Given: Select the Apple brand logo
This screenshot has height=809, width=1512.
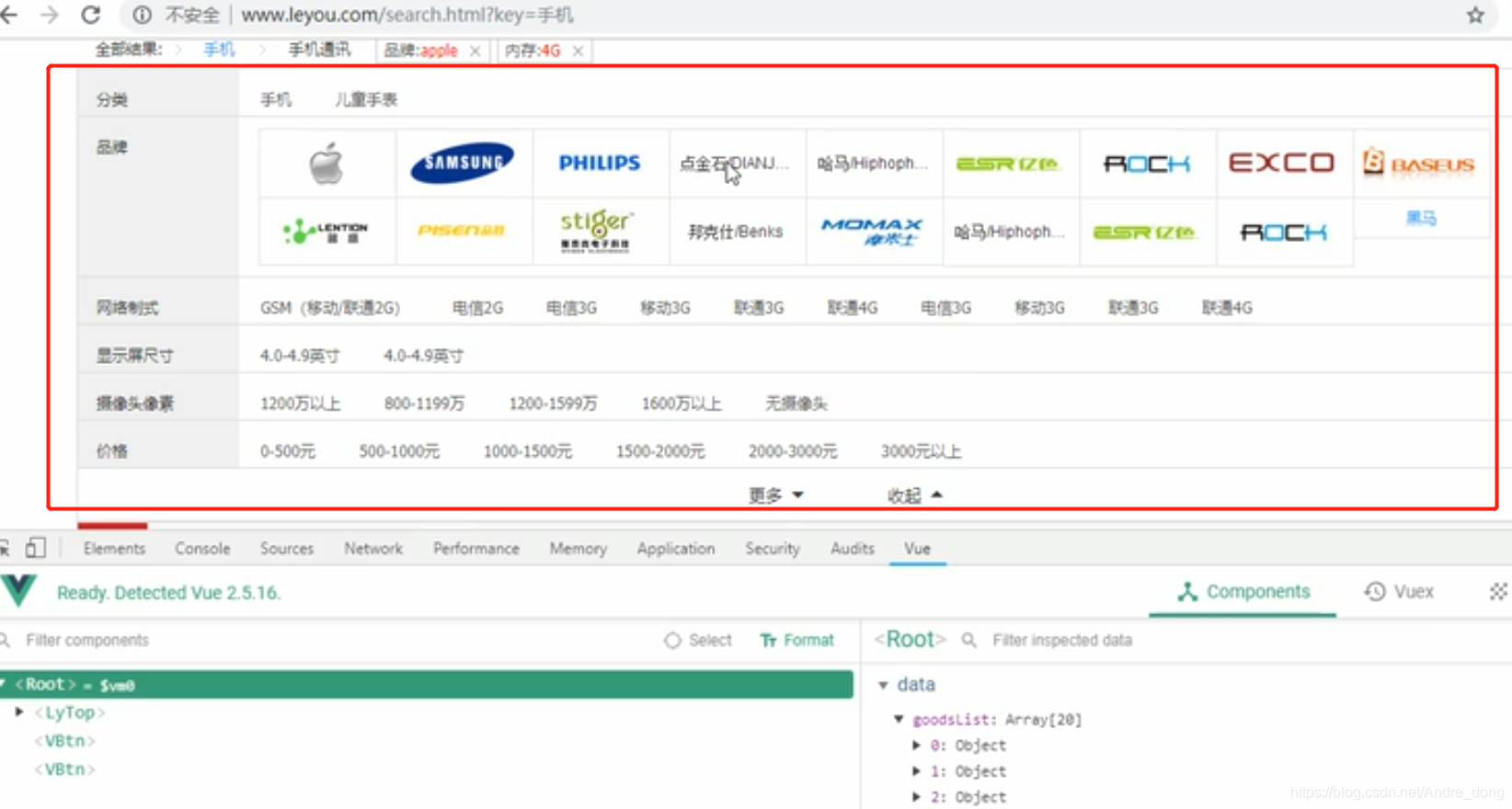Looking at the screenshot, I should coord(326,164).
